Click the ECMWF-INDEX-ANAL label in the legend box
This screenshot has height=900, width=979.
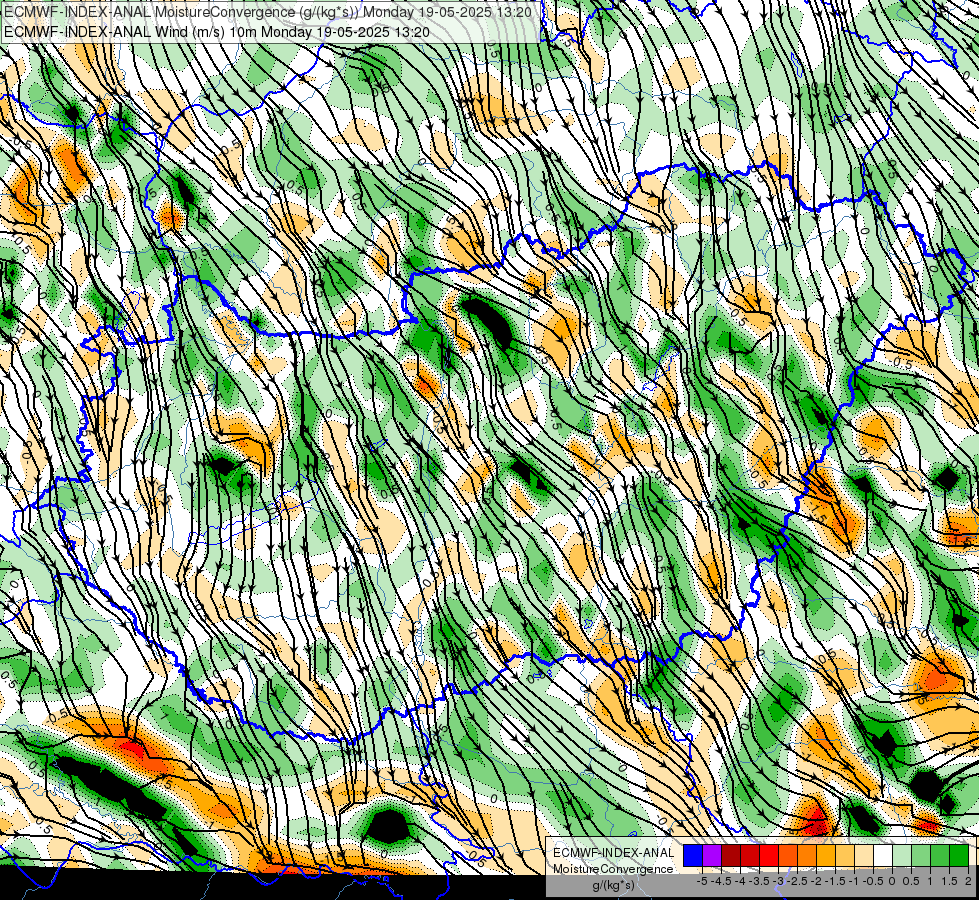click(614, 853)
